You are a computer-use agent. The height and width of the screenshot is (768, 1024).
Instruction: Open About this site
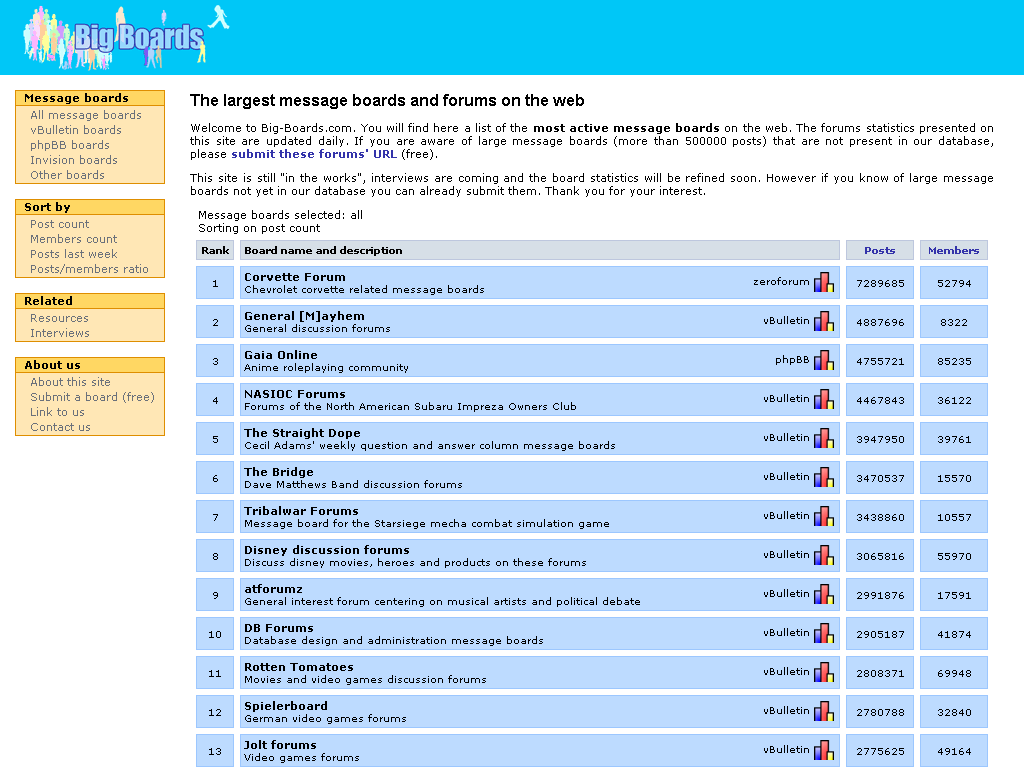tap(71, 382)
